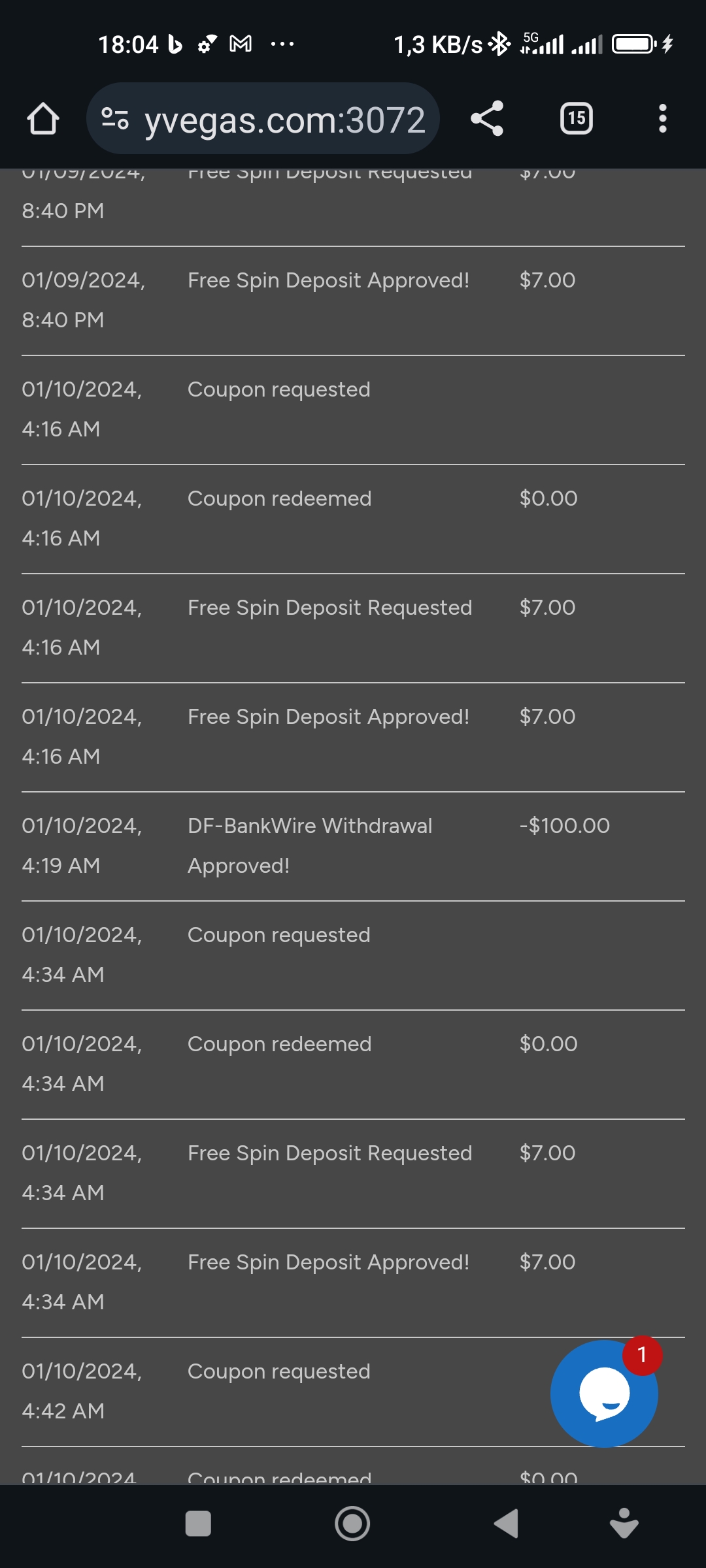
Task: Tap the Gmail notification icon in status bar
Action: point(241,44)
